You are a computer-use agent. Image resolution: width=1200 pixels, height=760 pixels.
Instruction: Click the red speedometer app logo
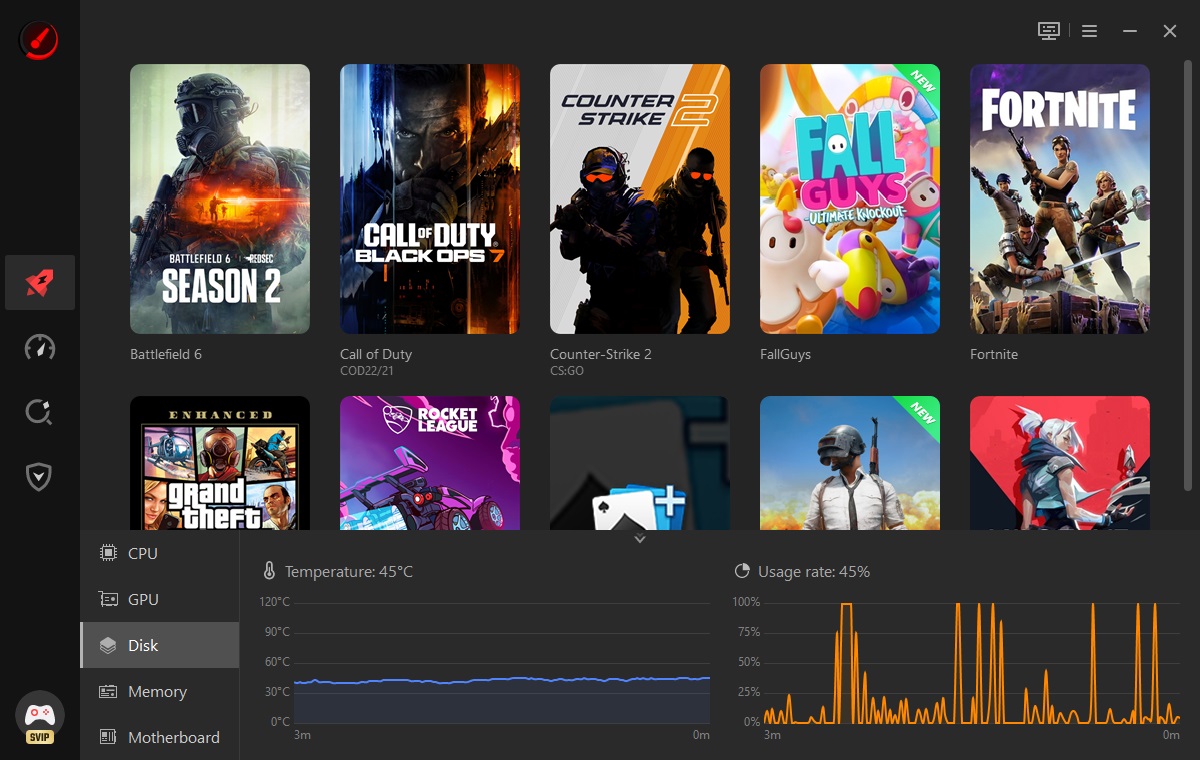click(x=39, y=40)
